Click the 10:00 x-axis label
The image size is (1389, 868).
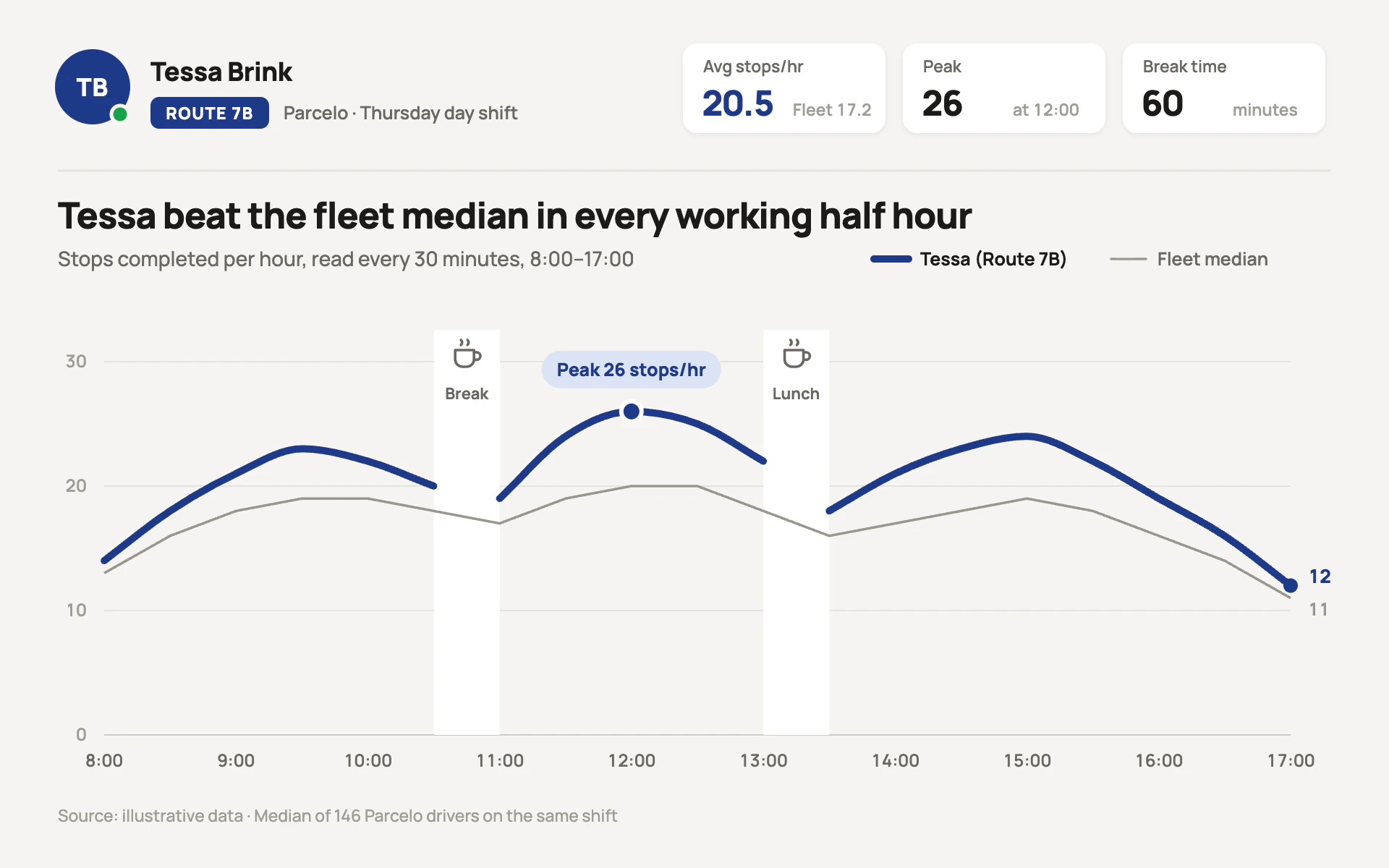point(368,760)
